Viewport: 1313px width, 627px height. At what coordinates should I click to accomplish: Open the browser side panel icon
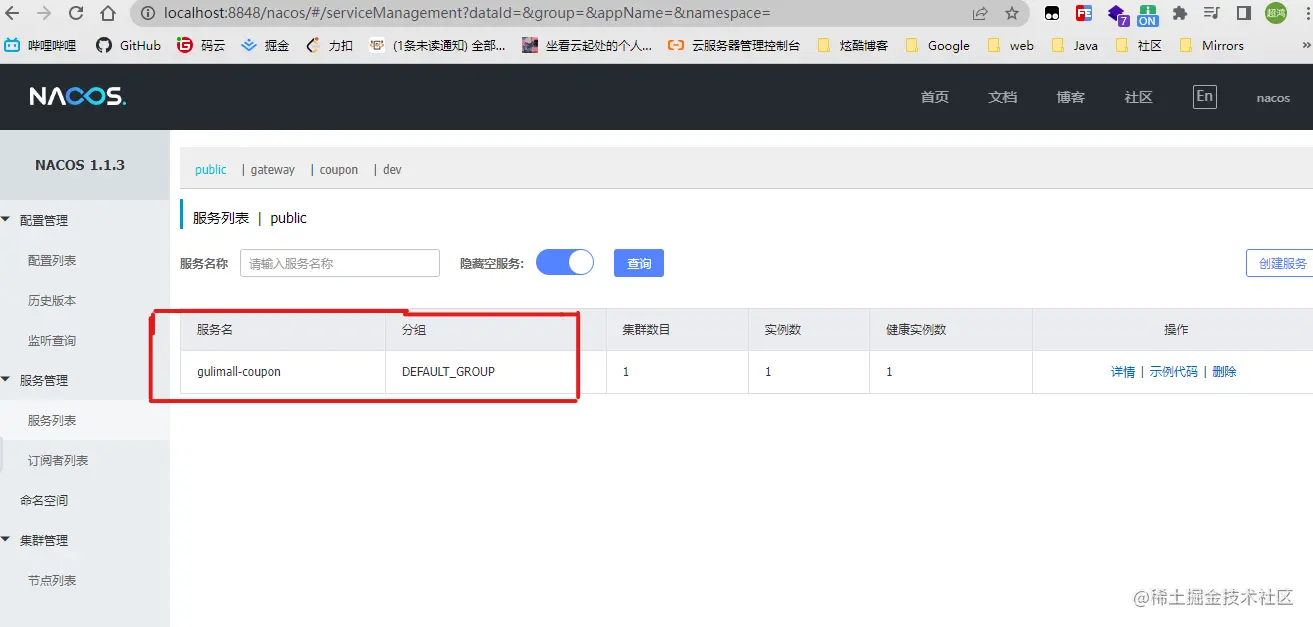tap(1244, 14)
